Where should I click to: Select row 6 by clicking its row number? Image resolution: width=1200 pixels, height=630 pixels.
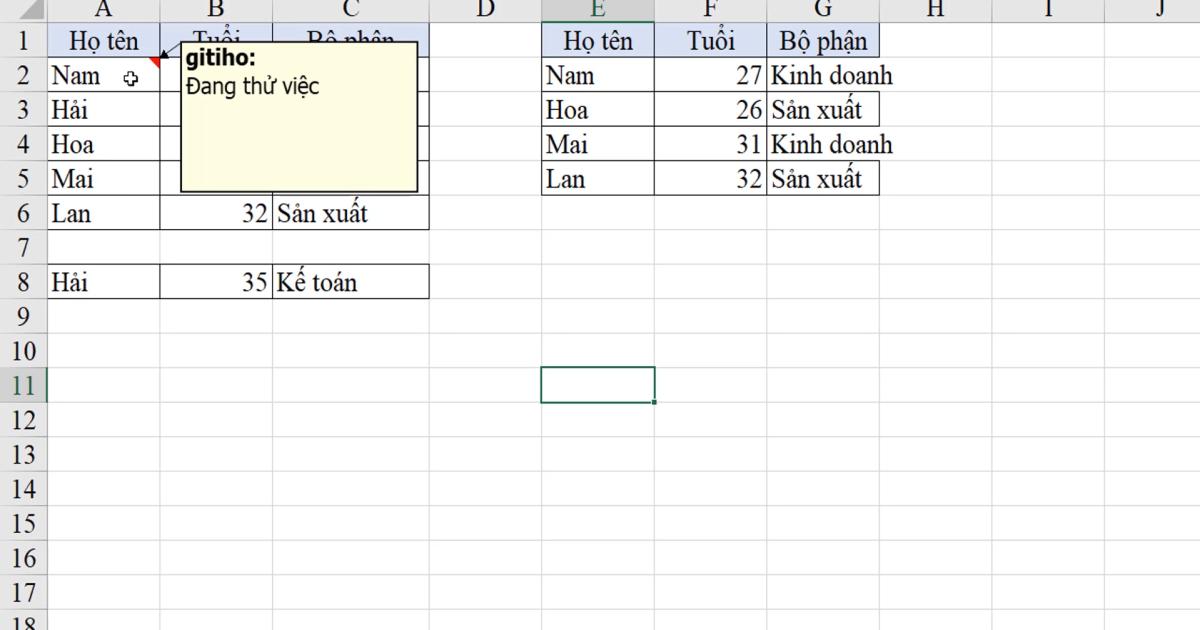[20, 213]
